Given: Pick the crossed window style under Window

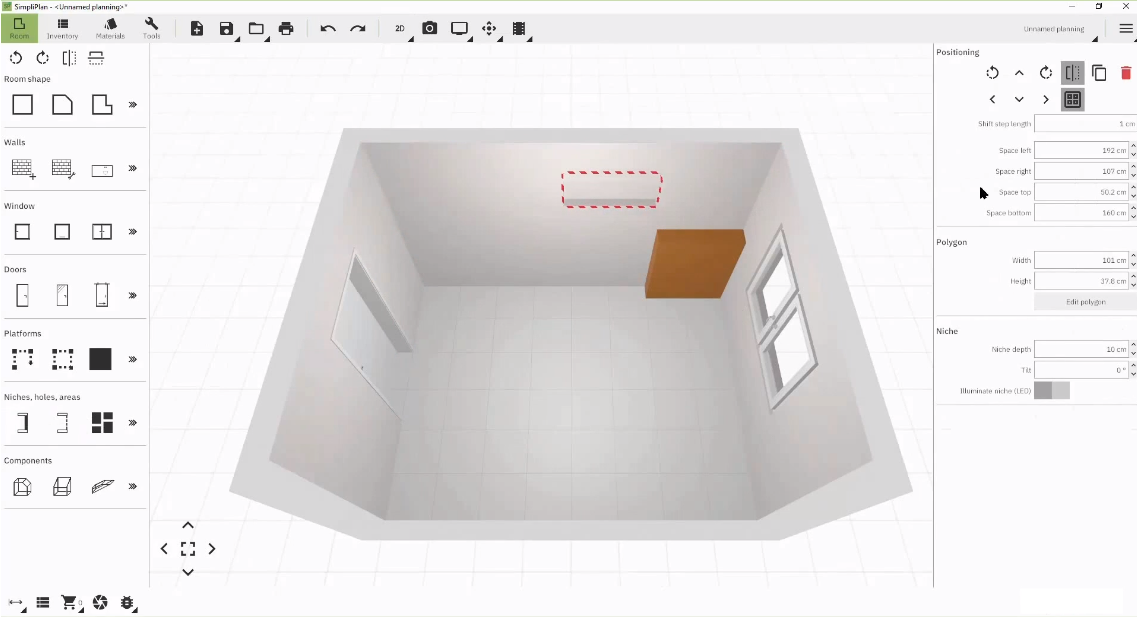Looking at the screenshot, I should (102, 231).
